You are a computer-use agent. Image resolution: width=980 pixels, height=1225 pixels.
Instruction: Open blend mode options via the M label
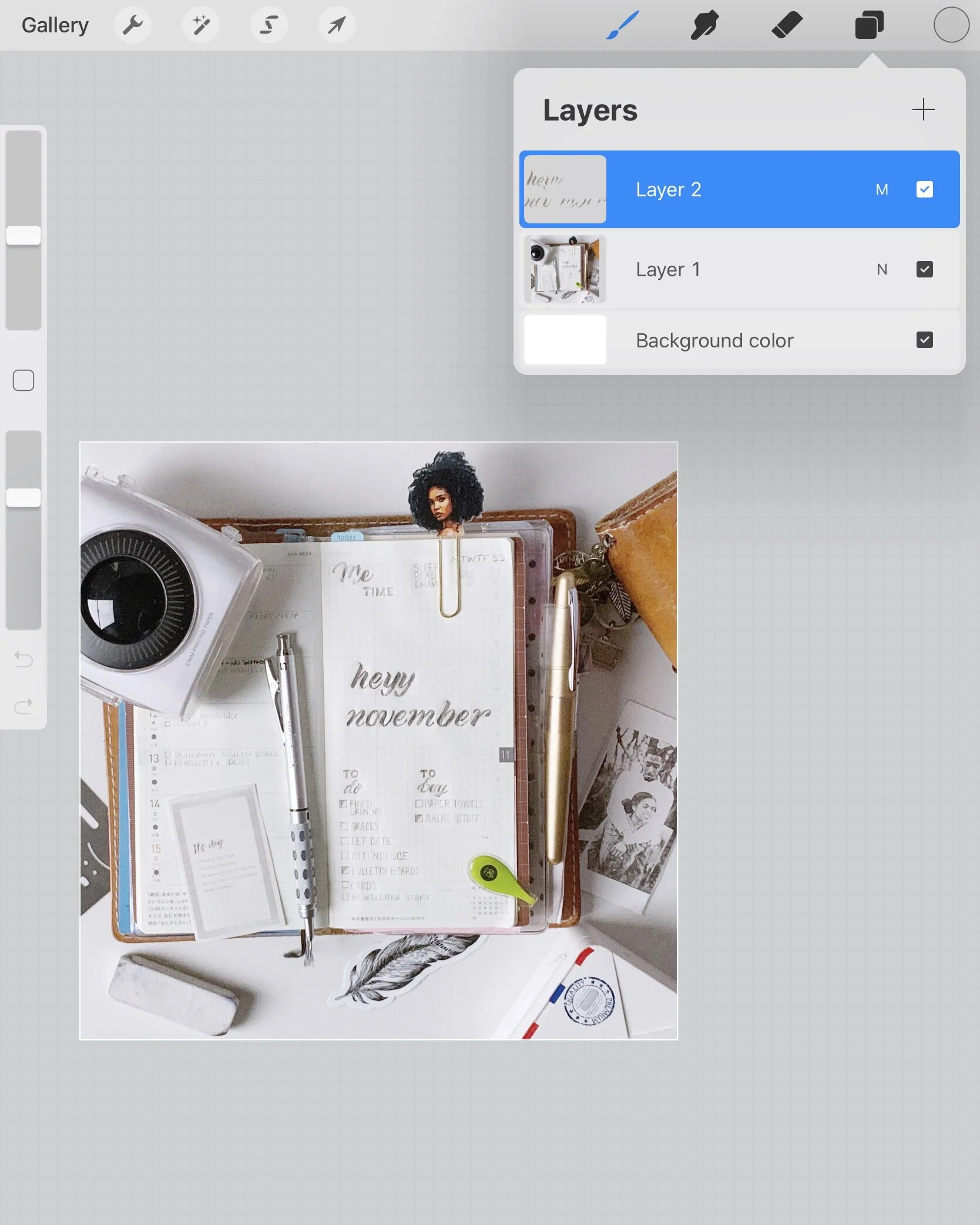[881, 189]
